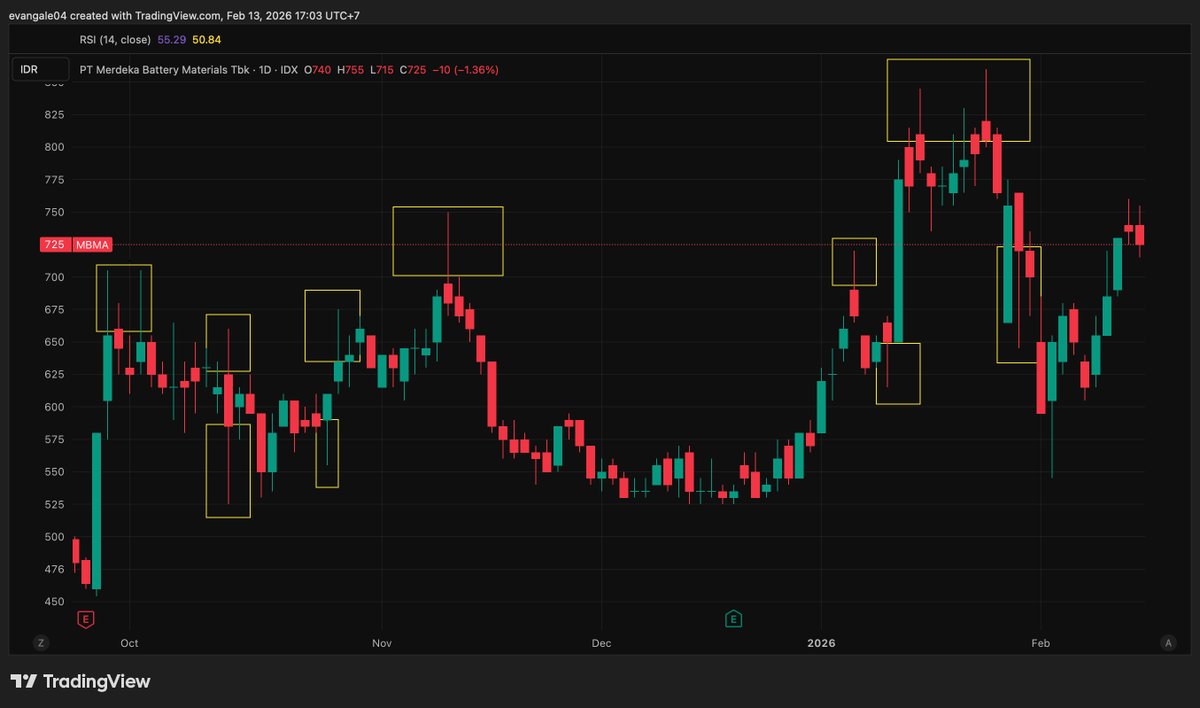Click the 650 price axis label
This screenshot has width=1200, height=708.
(x=54, y=342)
